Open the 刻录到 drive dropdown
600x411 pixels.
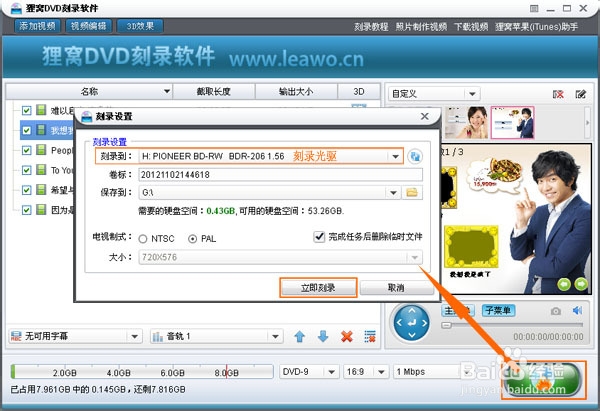pos(395,156)
